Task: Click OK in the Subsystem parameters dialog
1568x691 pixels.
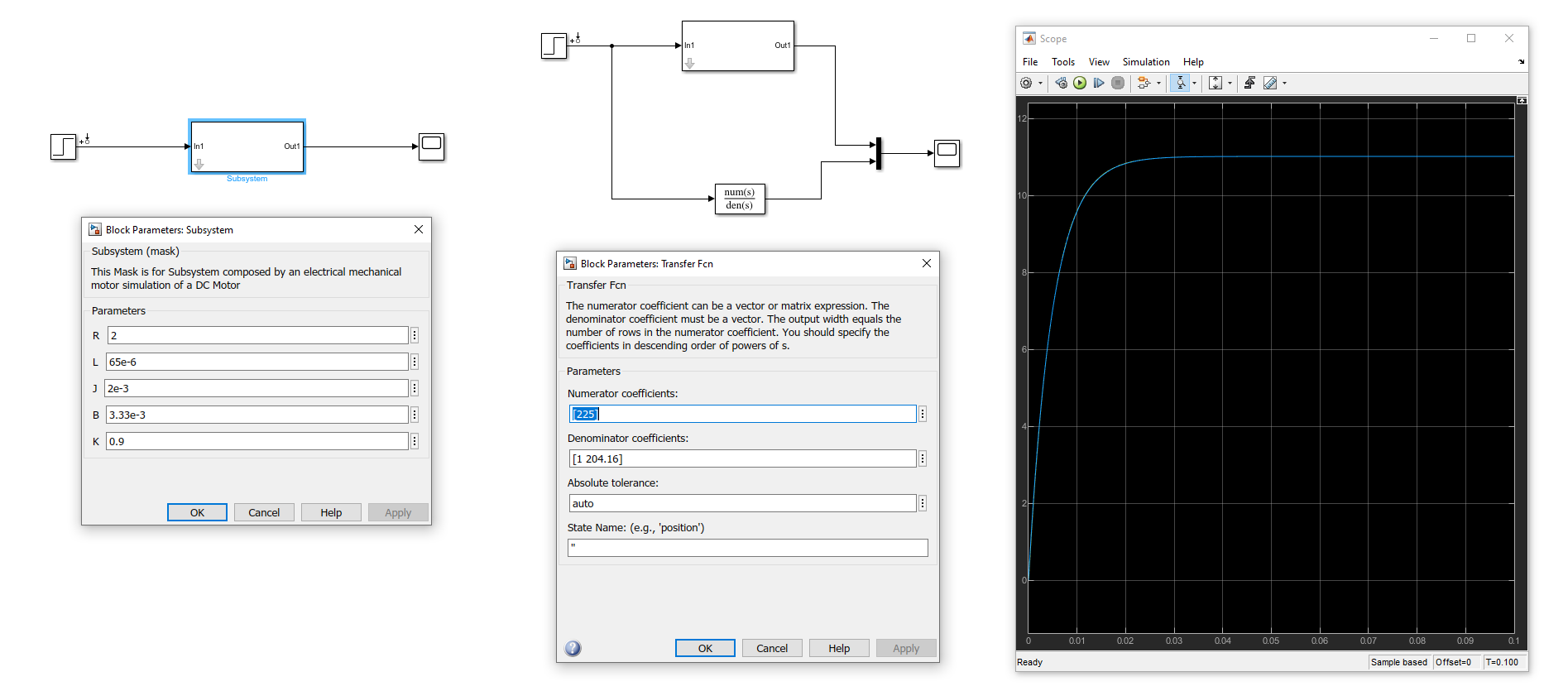Action: [x=197, y=512]
